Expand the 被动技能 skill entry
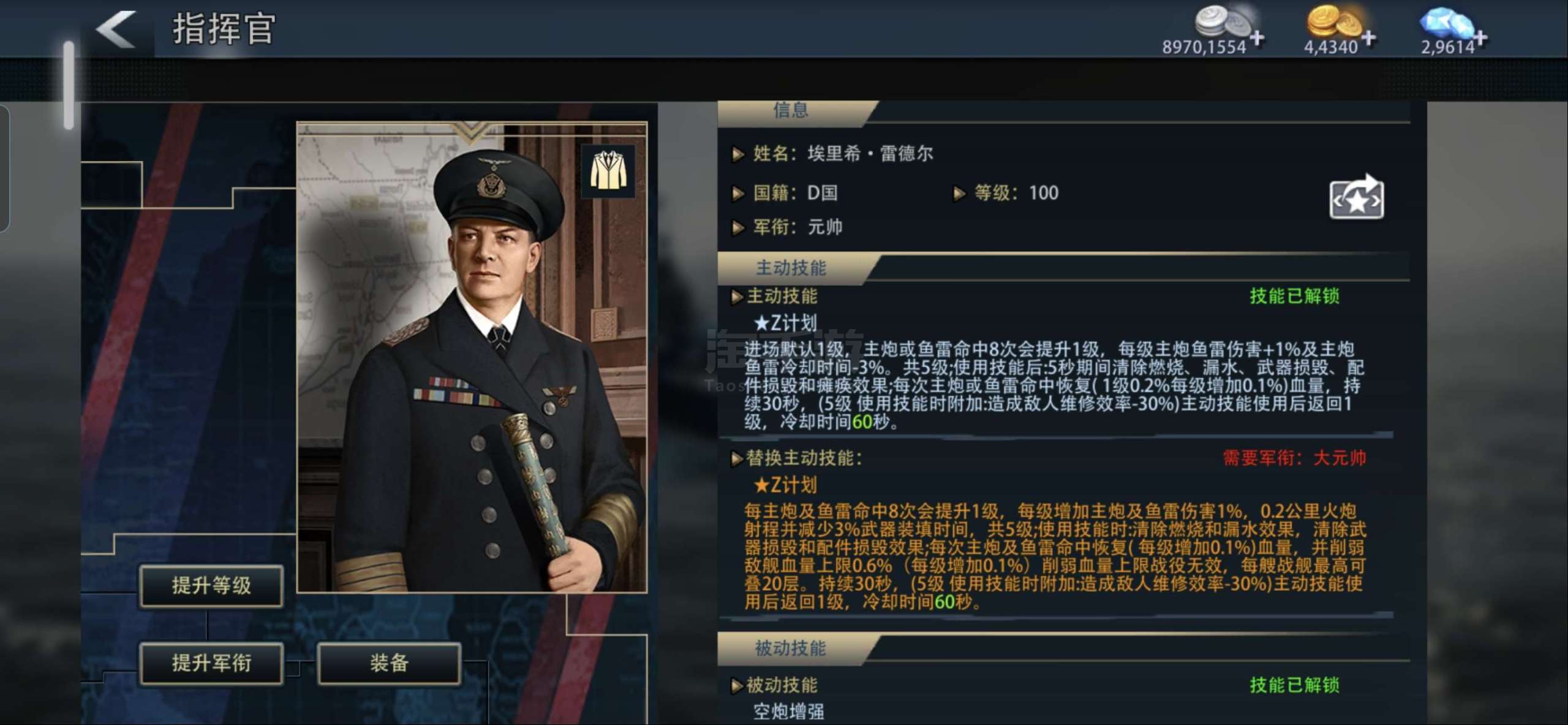Viewport: 1568px width, 725px height. click(775, 685)
